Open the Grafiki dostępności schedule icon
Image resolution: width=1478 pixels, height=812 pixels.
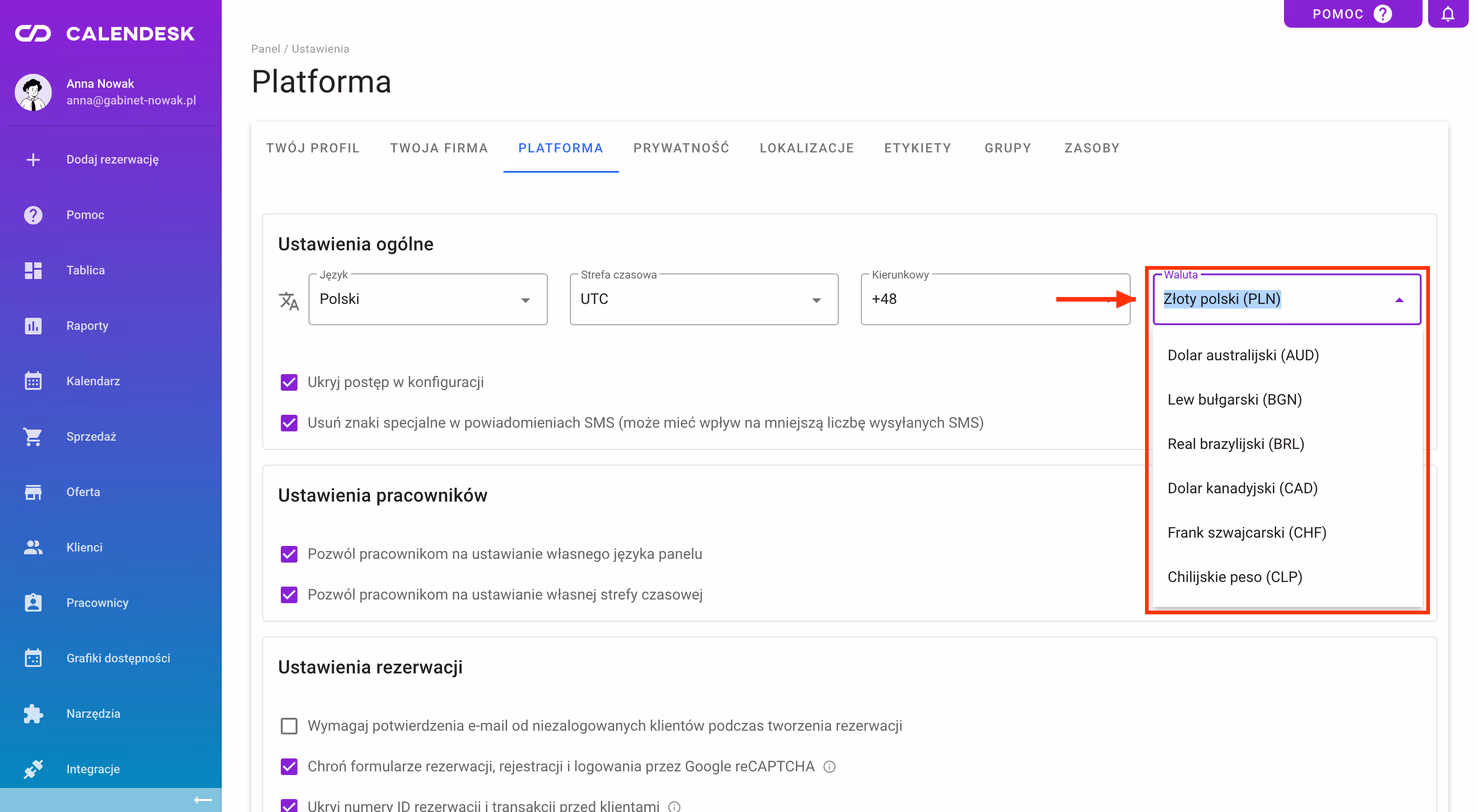[x=33, y=658]
